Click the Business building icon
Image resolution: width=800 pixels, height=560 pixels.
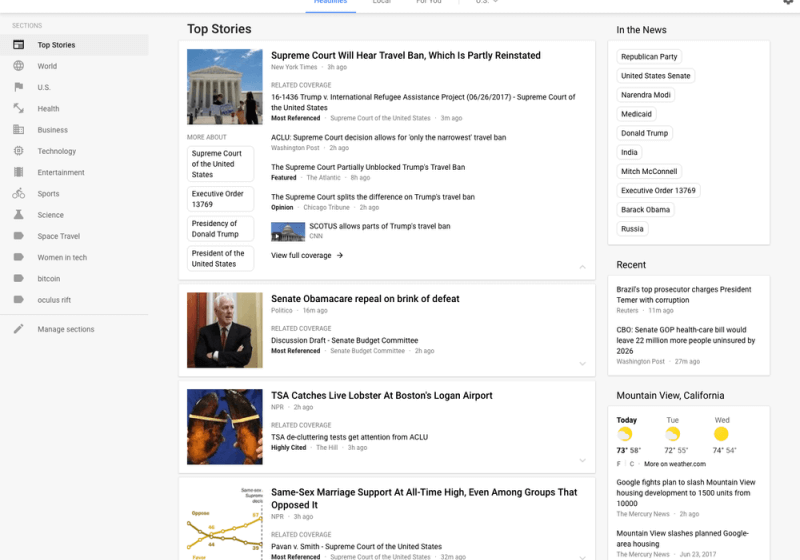(x=18, y=130)
